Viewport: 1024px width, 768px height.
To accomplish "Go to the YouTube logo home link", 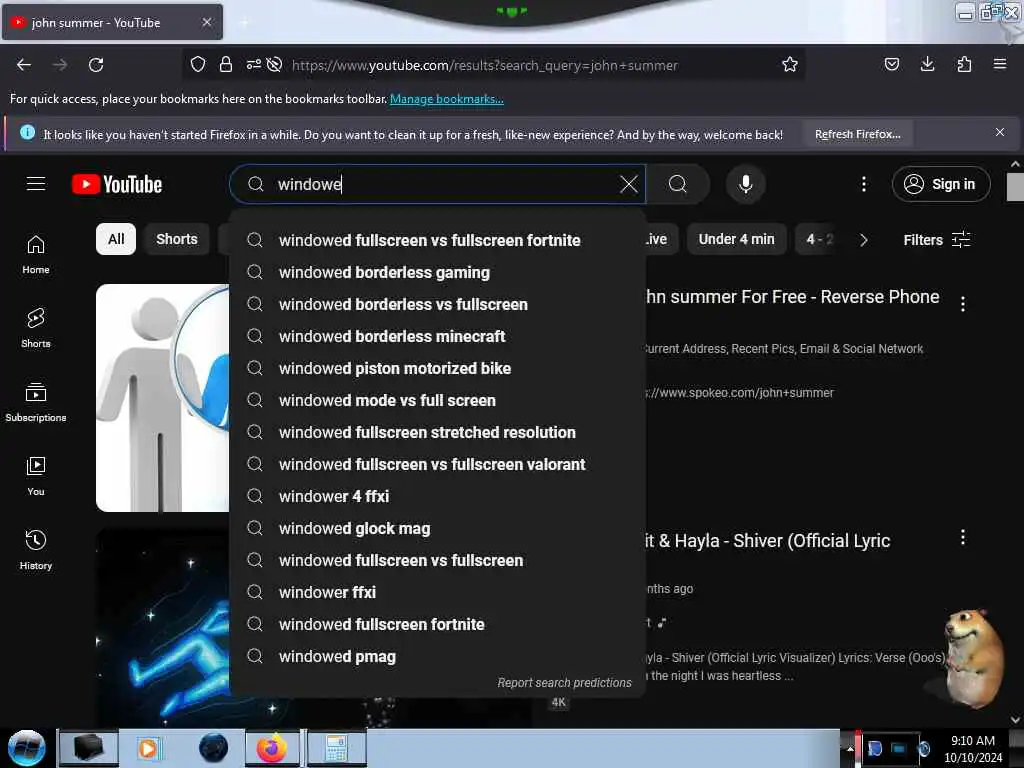I will (117, 184).
